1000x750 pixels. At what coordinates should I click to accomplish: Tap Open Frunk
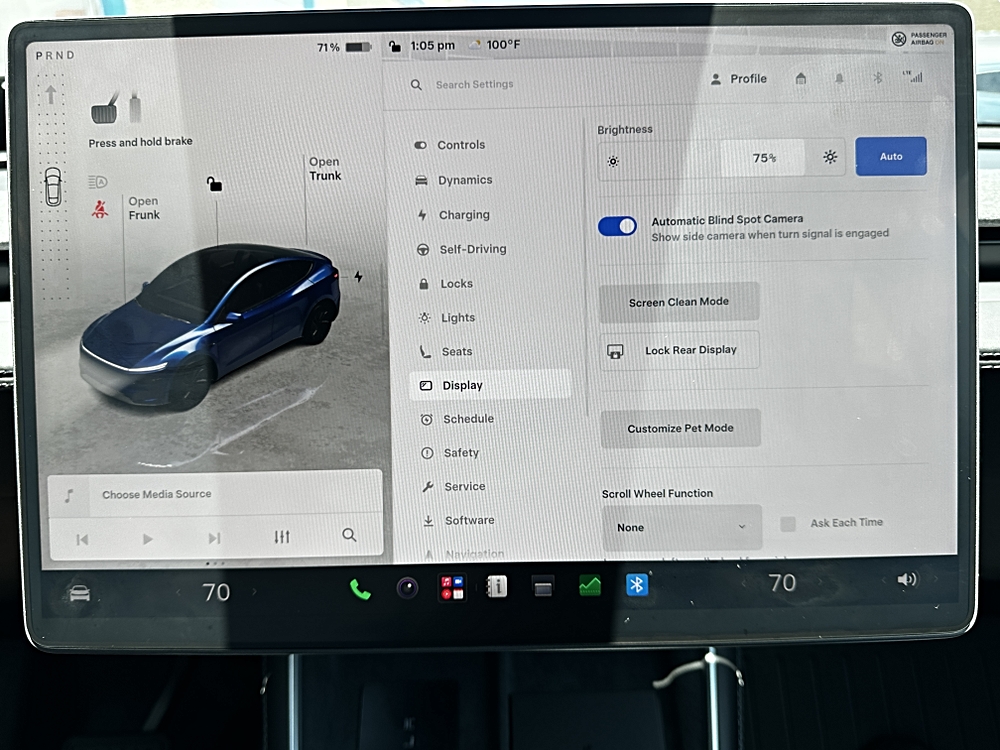click(x=144, y=208)
